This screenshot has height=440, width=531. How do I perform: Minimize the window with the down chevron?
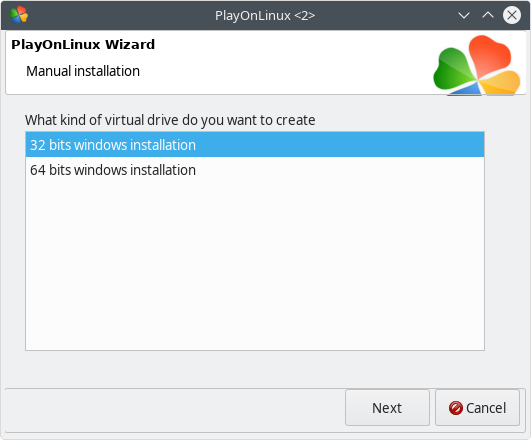point(464,15)
